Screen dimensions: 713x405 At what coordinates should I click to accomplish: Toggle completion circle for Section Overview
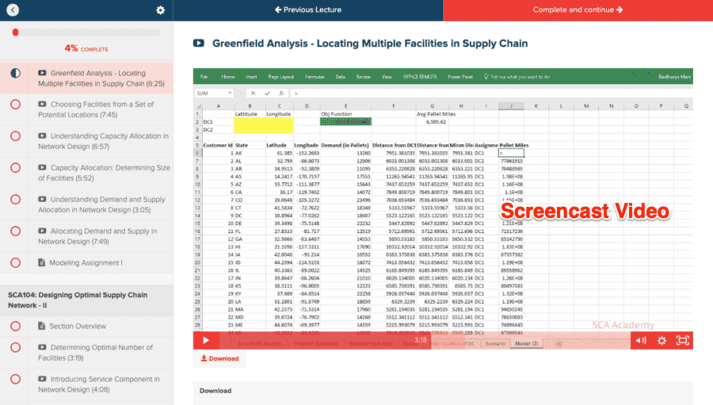pos(15,326)
